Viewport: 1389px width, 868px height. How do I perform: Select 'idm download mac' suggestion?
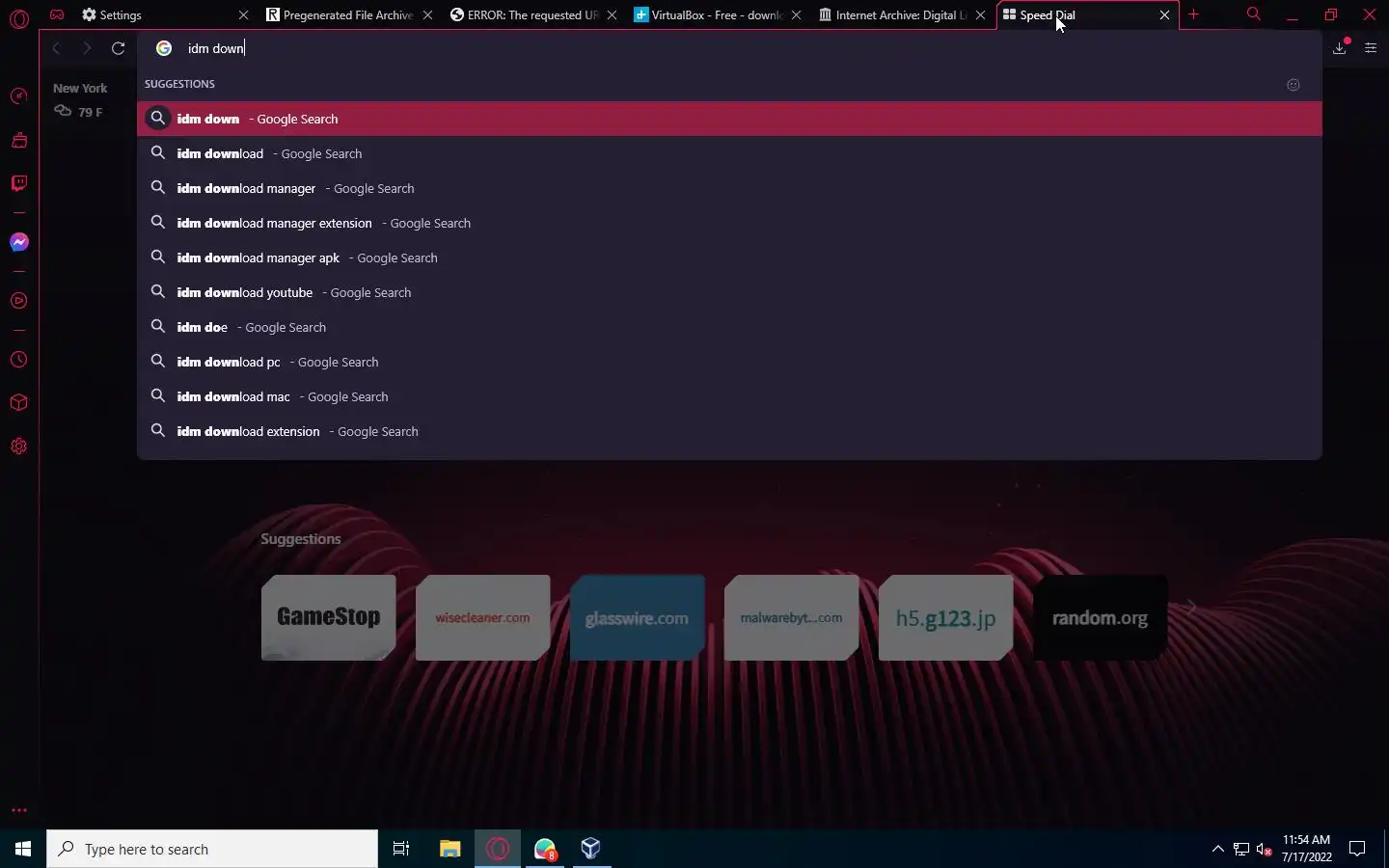pyautogui.click(x=729, y=396)
